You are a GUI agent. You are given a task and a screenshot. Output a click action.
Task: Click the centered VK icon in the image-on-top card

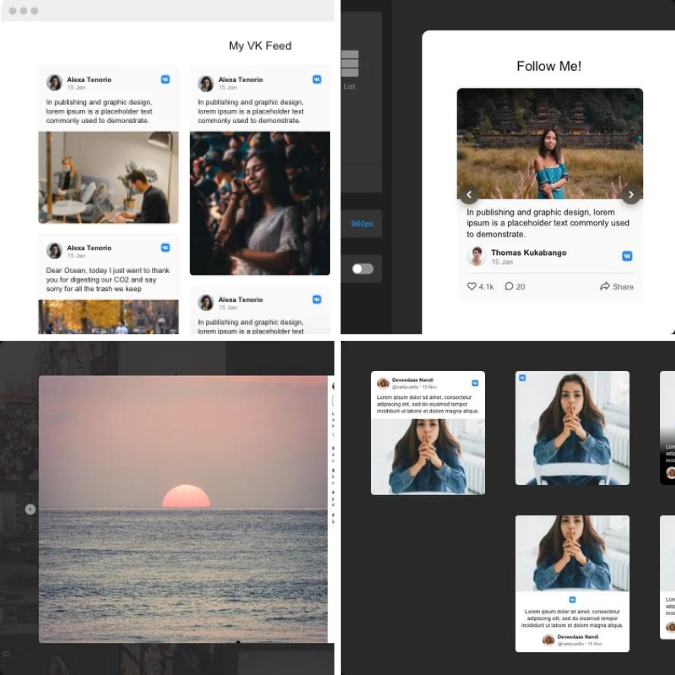pyautogui.click(x=572, y=599)
